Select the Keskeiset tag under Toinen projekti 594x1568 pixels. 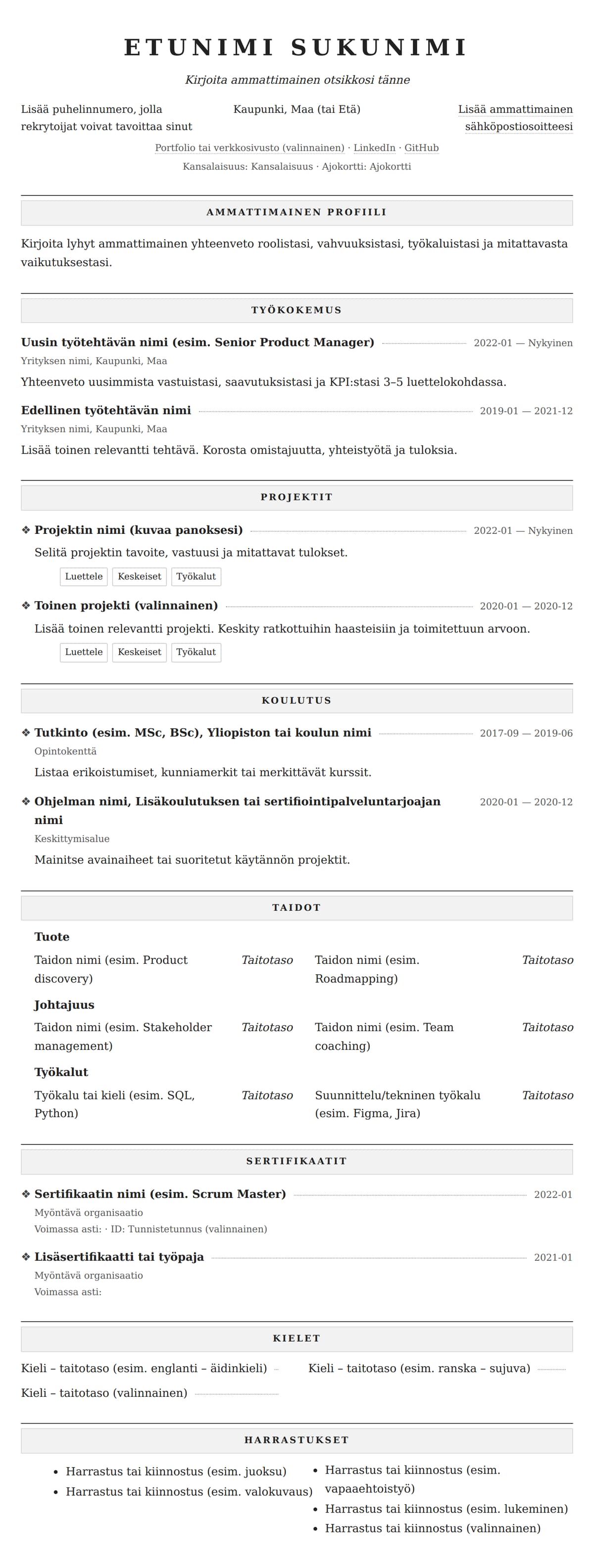coord(140,652)
